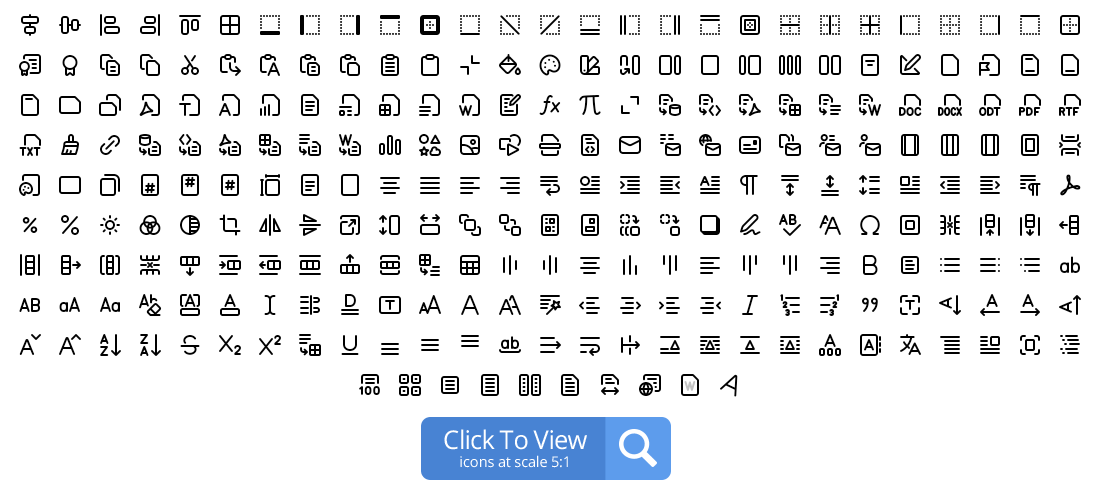Image resolution: width=1100 pixels, height=495 pixels.
Task: Click the scissors cut icon
Action: 189,65
